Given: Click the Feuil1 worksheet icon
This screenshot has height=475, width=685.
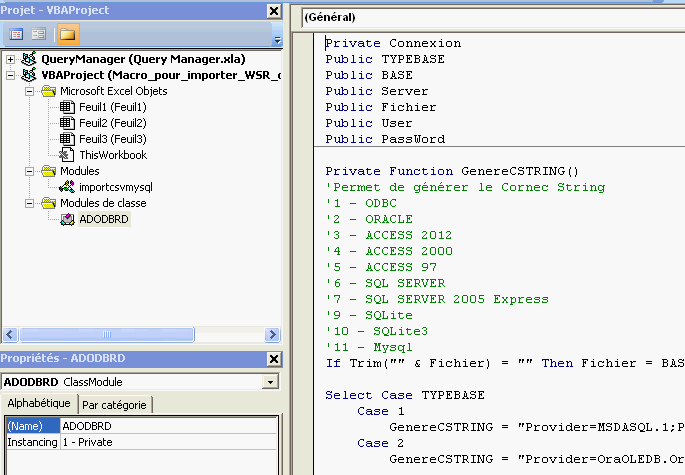Looking at the screenshot, I should coord(67,107).
